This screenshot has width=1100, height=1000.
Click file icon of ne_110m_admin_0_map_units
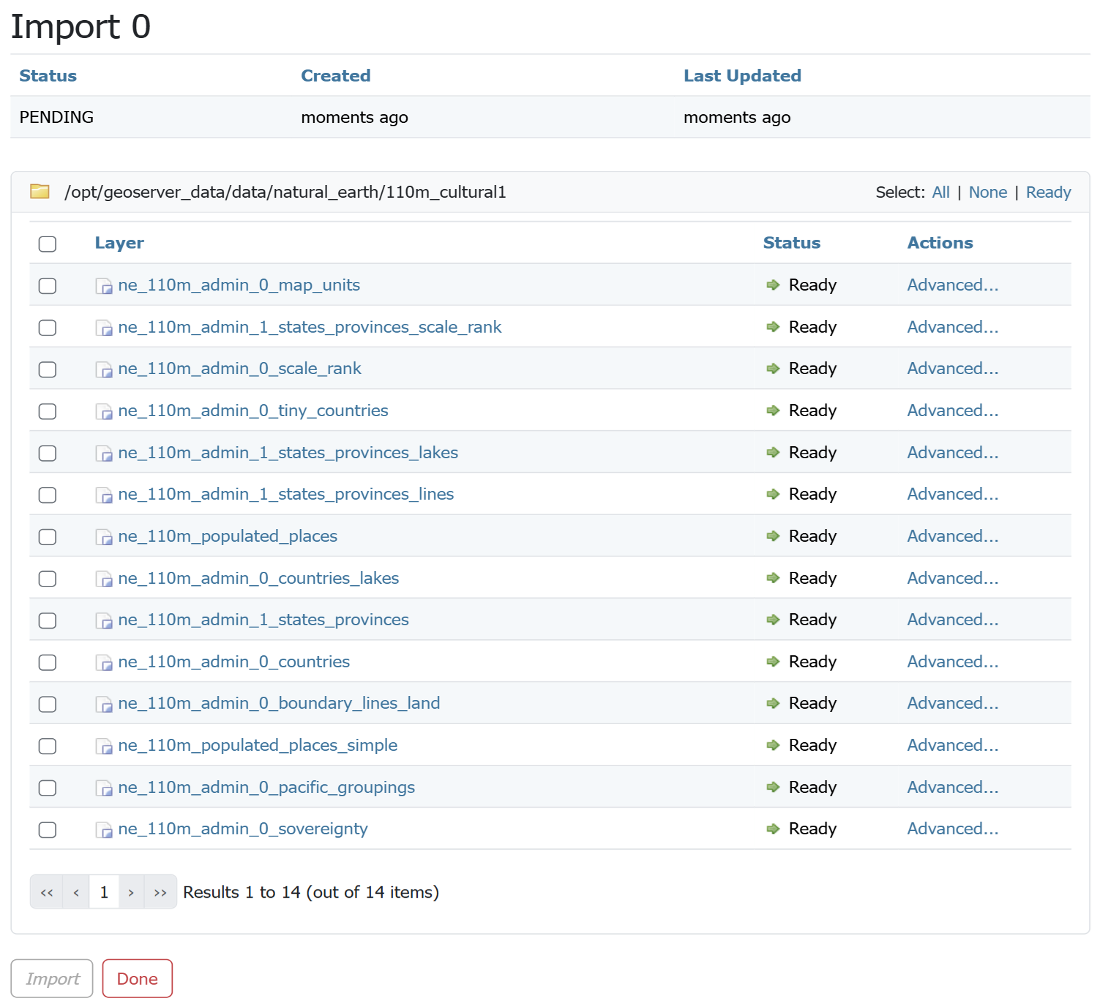104,286
